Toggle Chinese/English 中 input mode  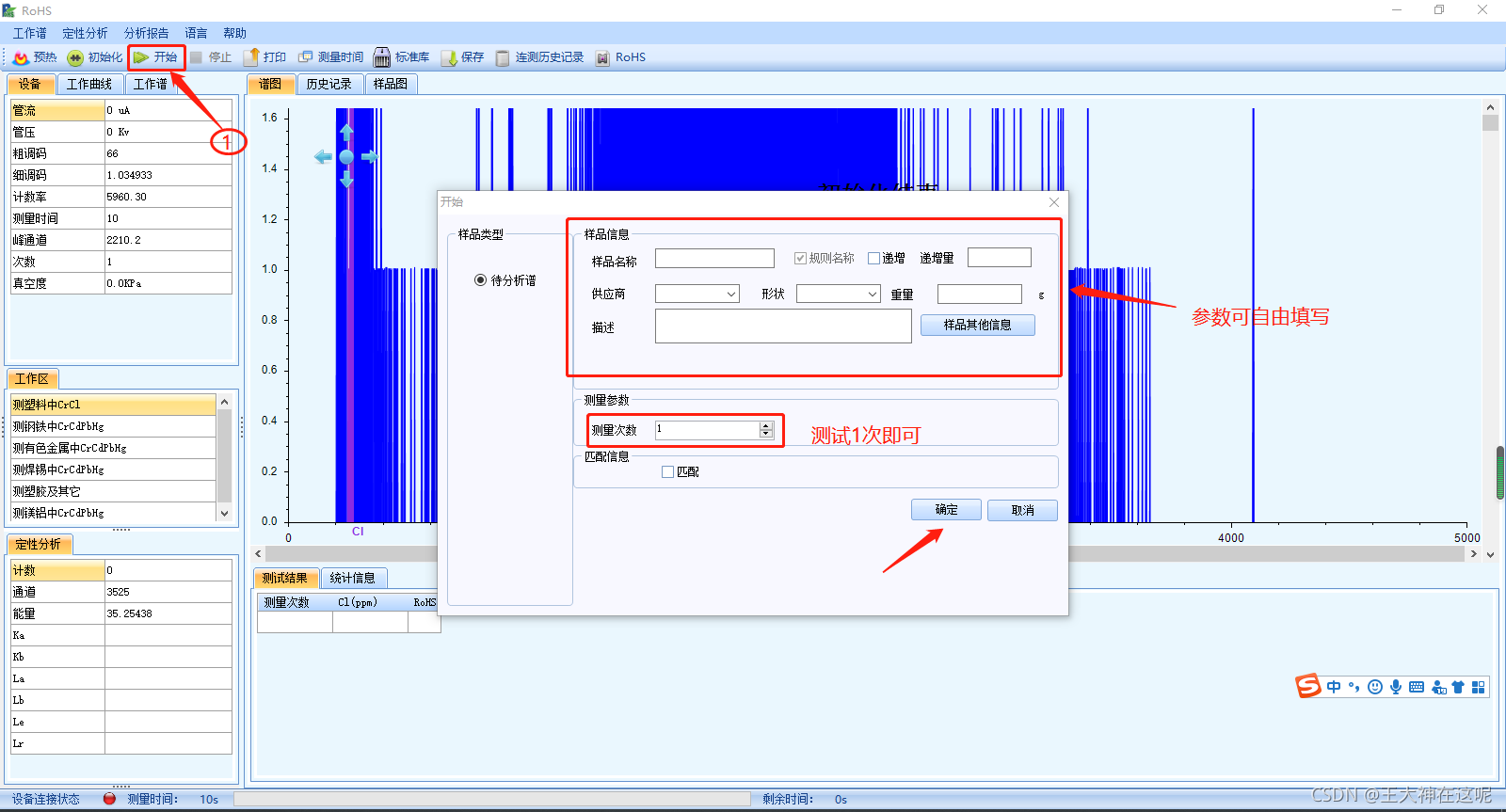(x=1334, y=687)
